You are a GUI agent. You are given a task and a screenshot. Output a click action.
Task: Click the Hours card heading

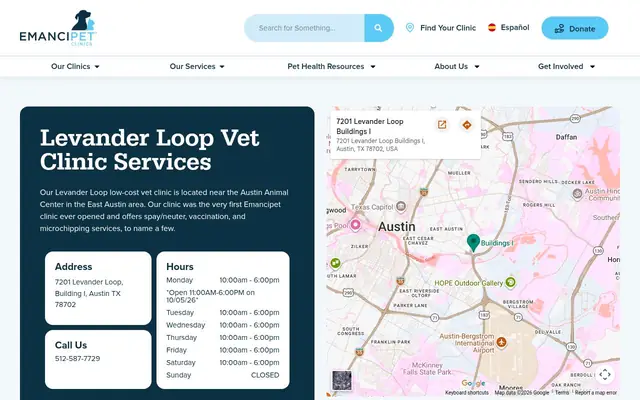click(180, 267)
